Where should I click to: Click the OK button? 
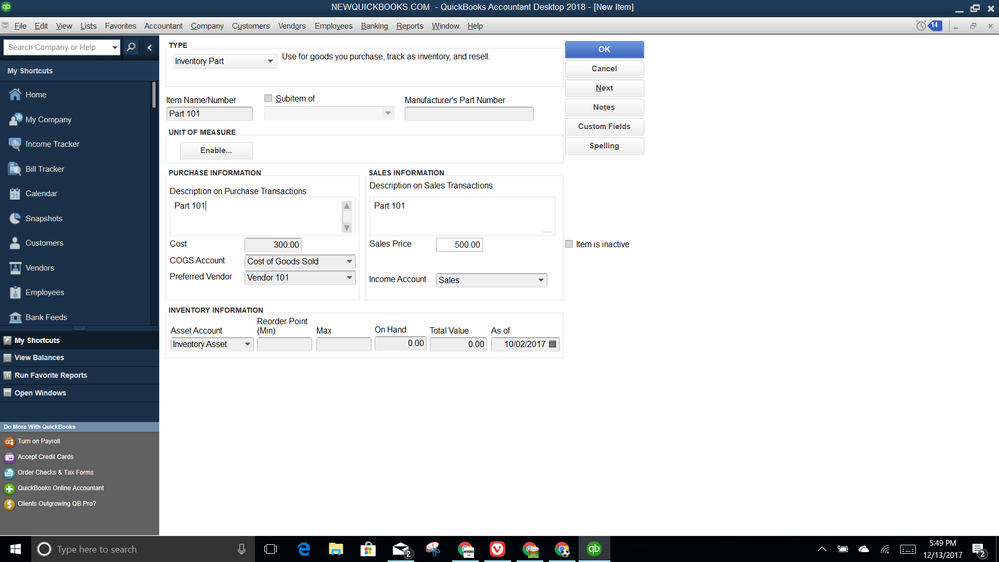[604, 49]
